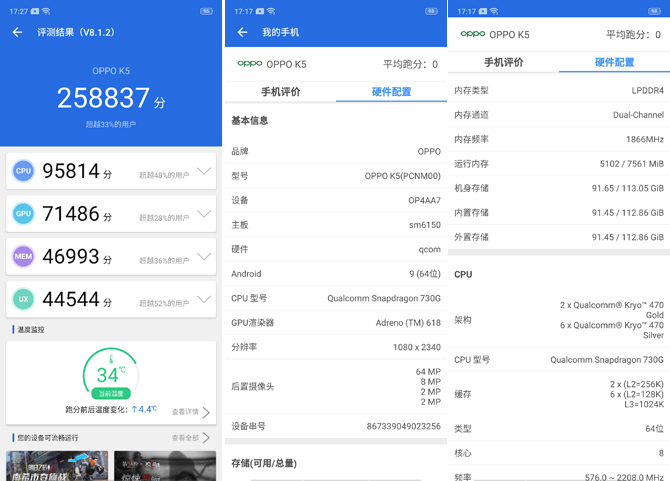Tap the Adreno (TM) 618 value
670x481 pixels.
point(408,323)
